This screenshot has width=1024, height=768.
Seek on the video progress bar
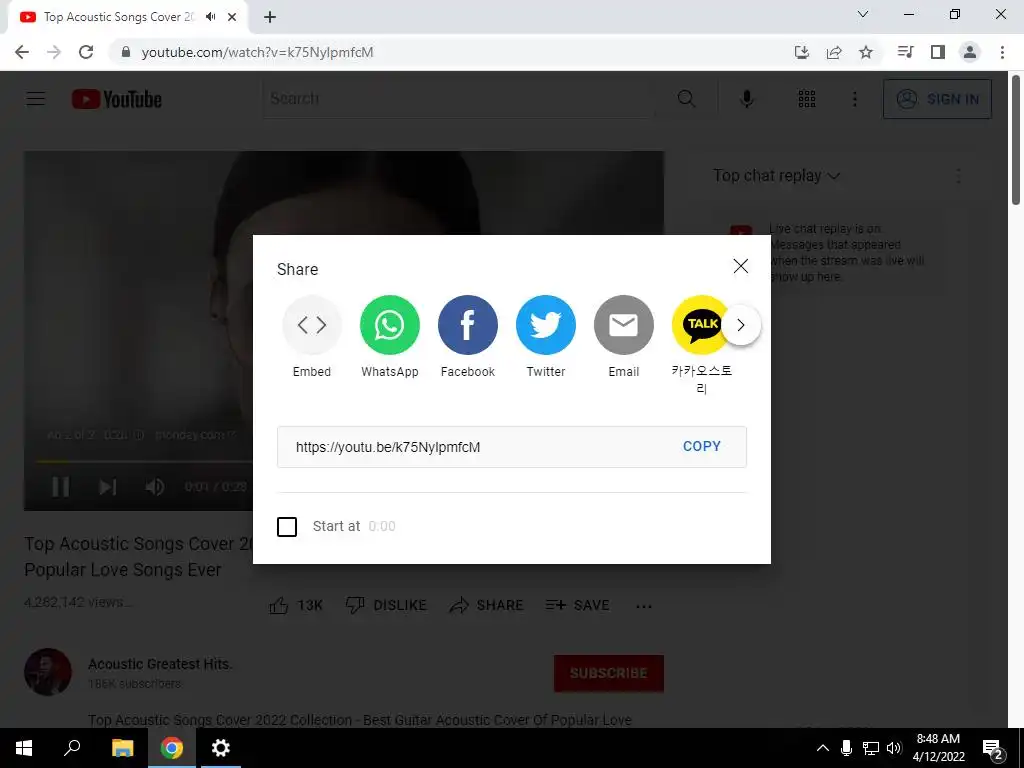click(x=144, y=461)
